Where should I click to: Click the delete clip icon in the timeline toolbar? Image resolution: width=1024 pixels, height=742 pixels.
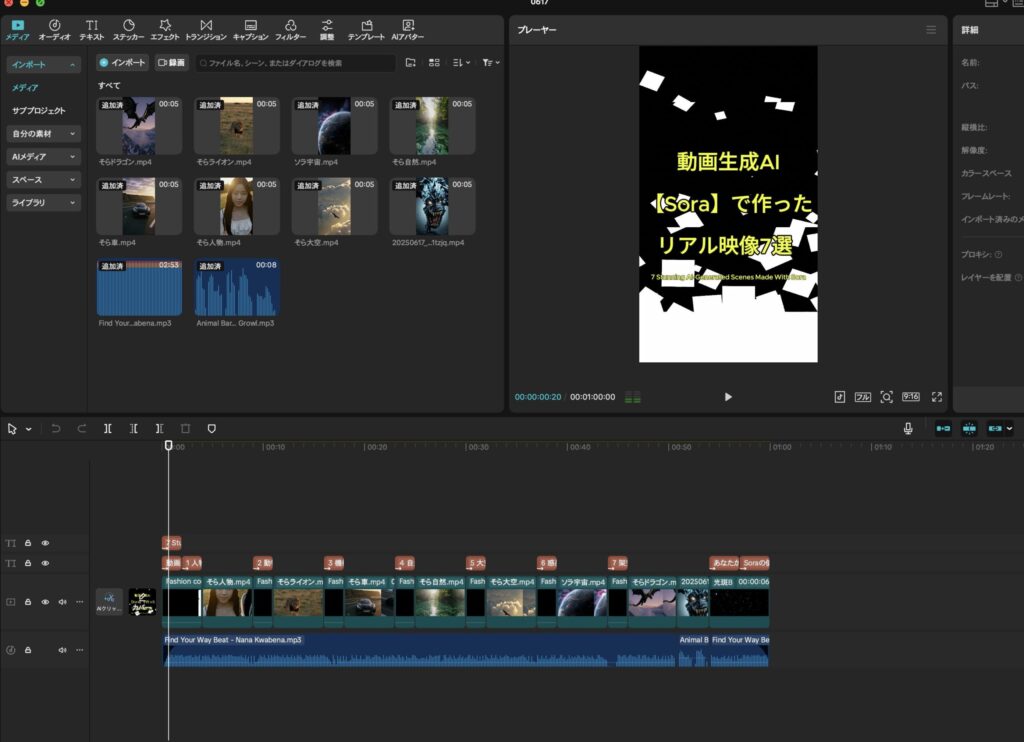[185, 429]
